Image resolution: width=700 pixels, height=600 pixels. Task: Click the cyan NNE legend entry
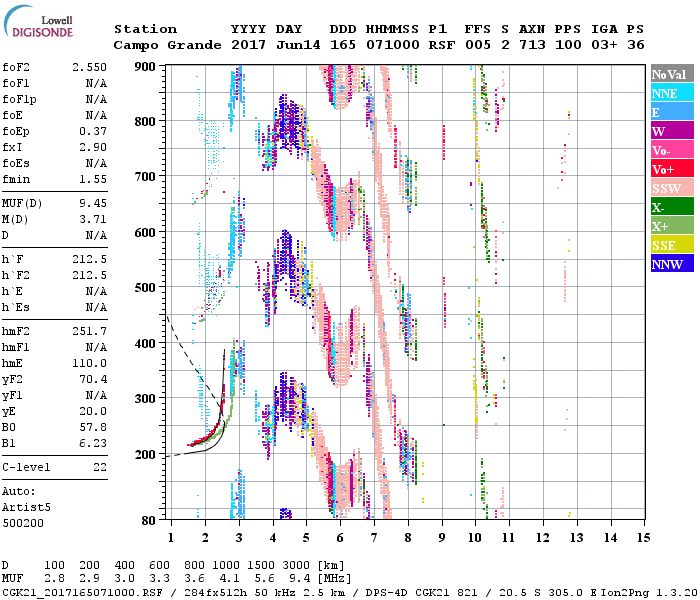tap(670, 94)
